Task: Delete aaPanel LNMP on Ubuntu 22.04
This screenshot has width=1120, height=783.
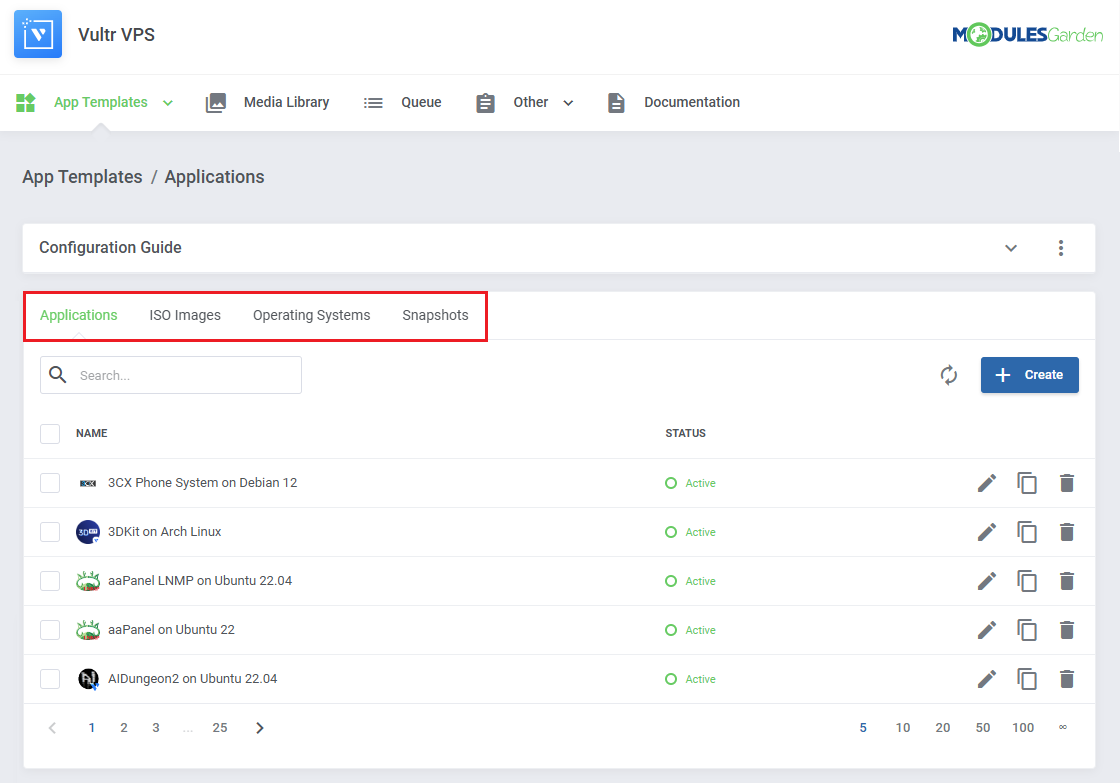Action: coord(1066,581)
